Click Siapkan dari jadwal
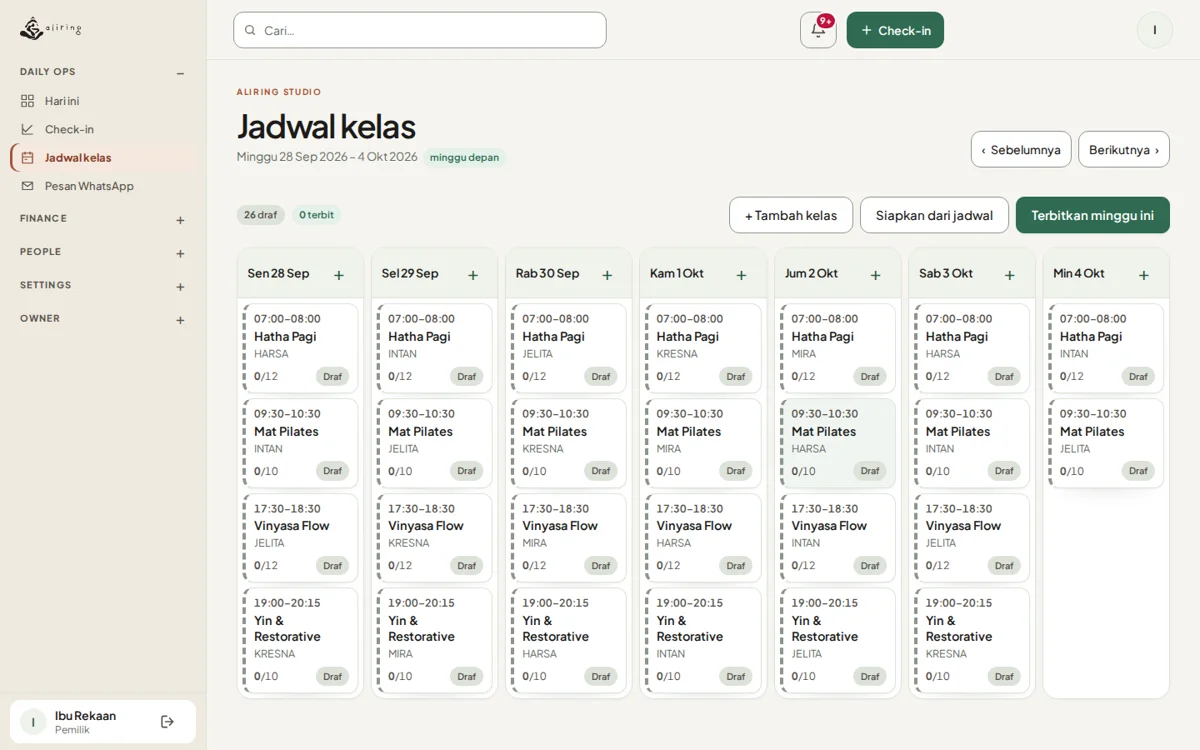 click(934, 215)
